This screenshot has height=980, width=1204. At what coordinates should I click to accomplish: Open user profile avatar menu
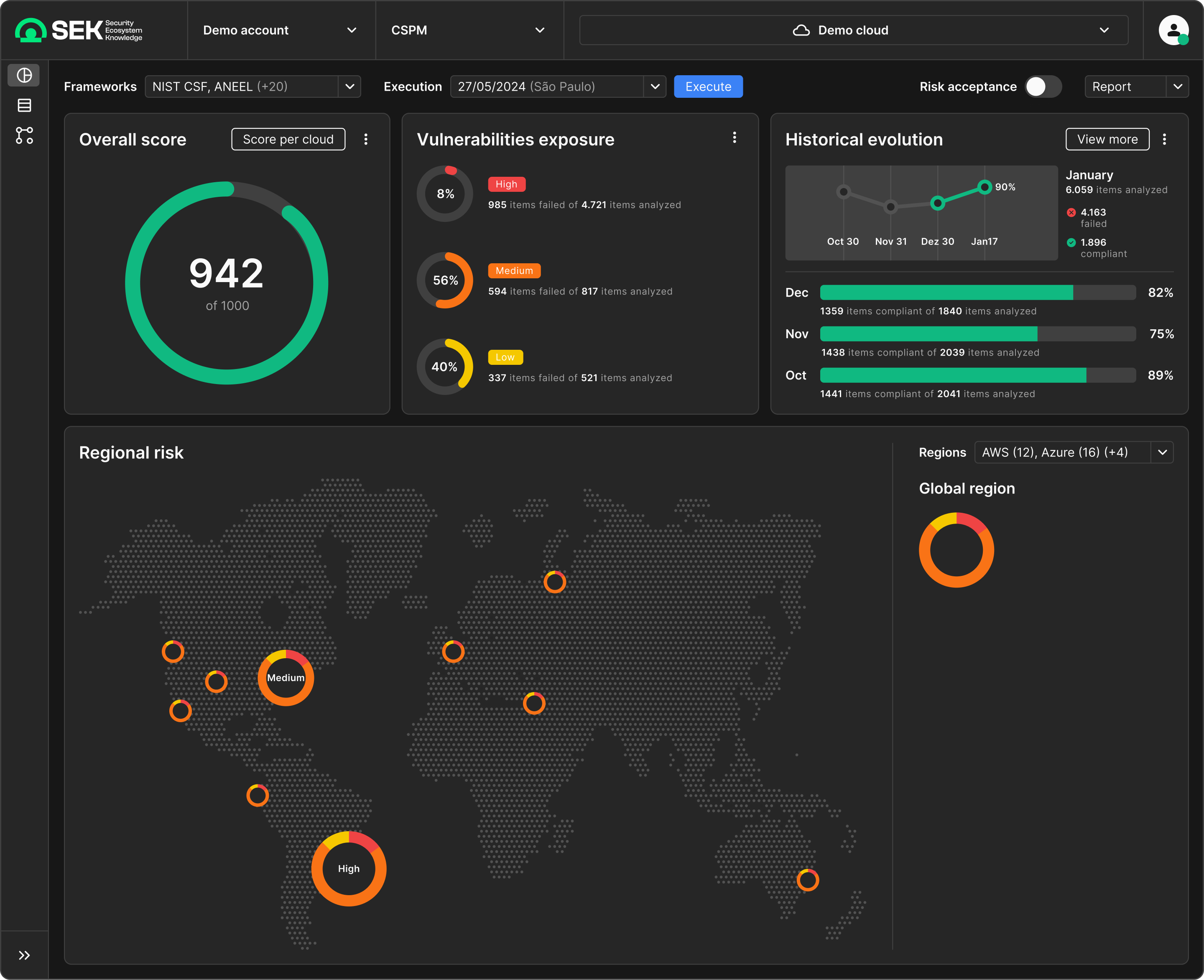tap(1173, 31)
